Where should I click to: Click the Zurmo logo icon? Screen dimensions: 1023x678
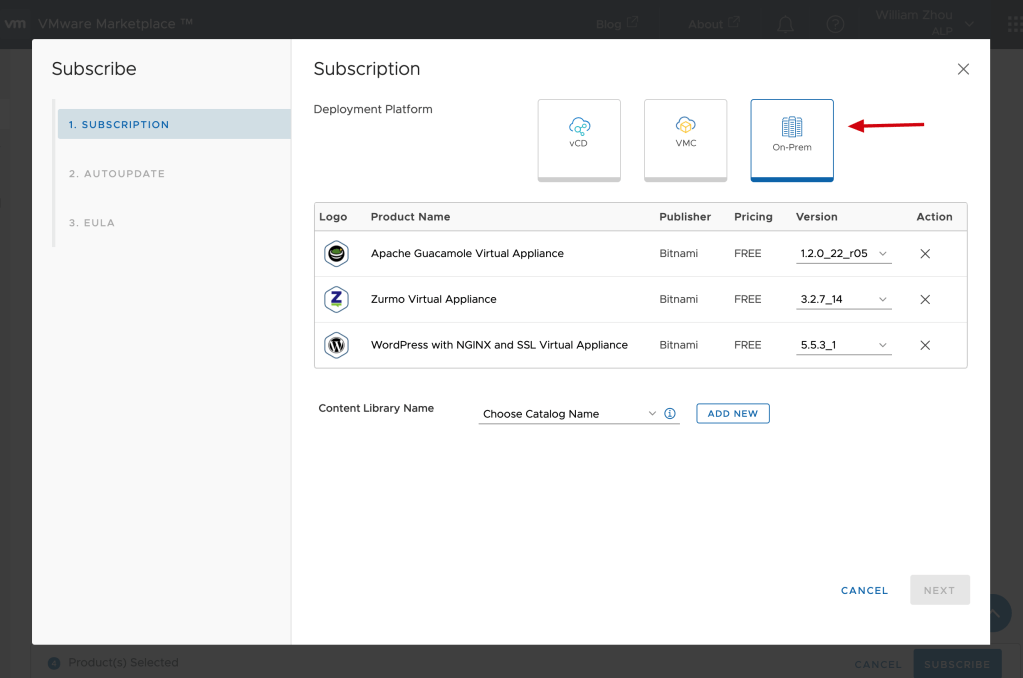point(337,299)
